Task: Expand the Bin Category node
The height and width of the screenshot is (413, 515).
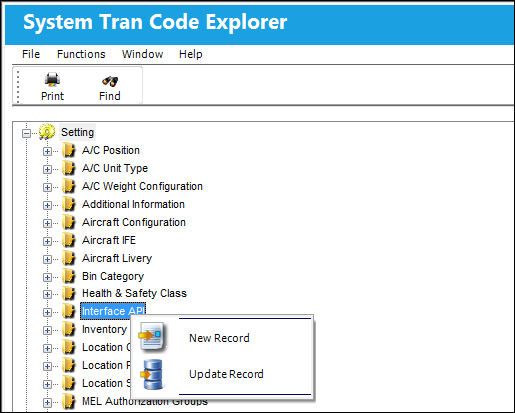Action: [47, 277]
